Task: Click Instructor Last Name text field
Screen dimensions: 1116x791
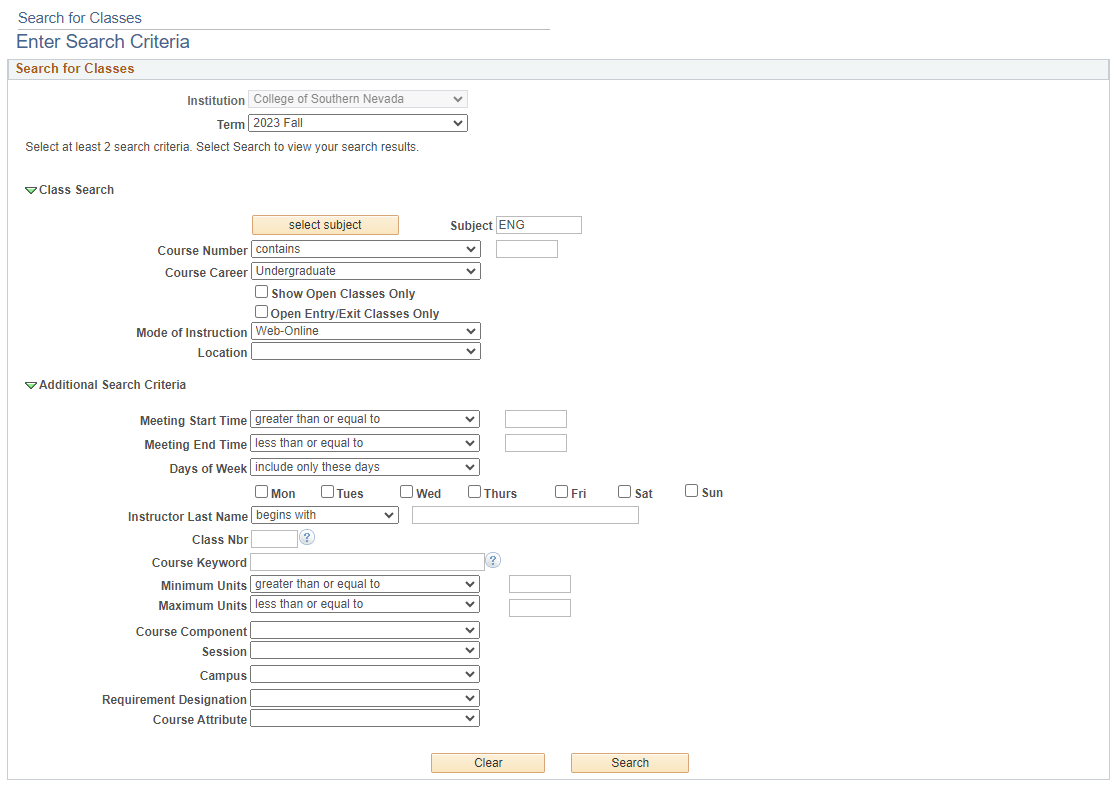Action: 525,515
